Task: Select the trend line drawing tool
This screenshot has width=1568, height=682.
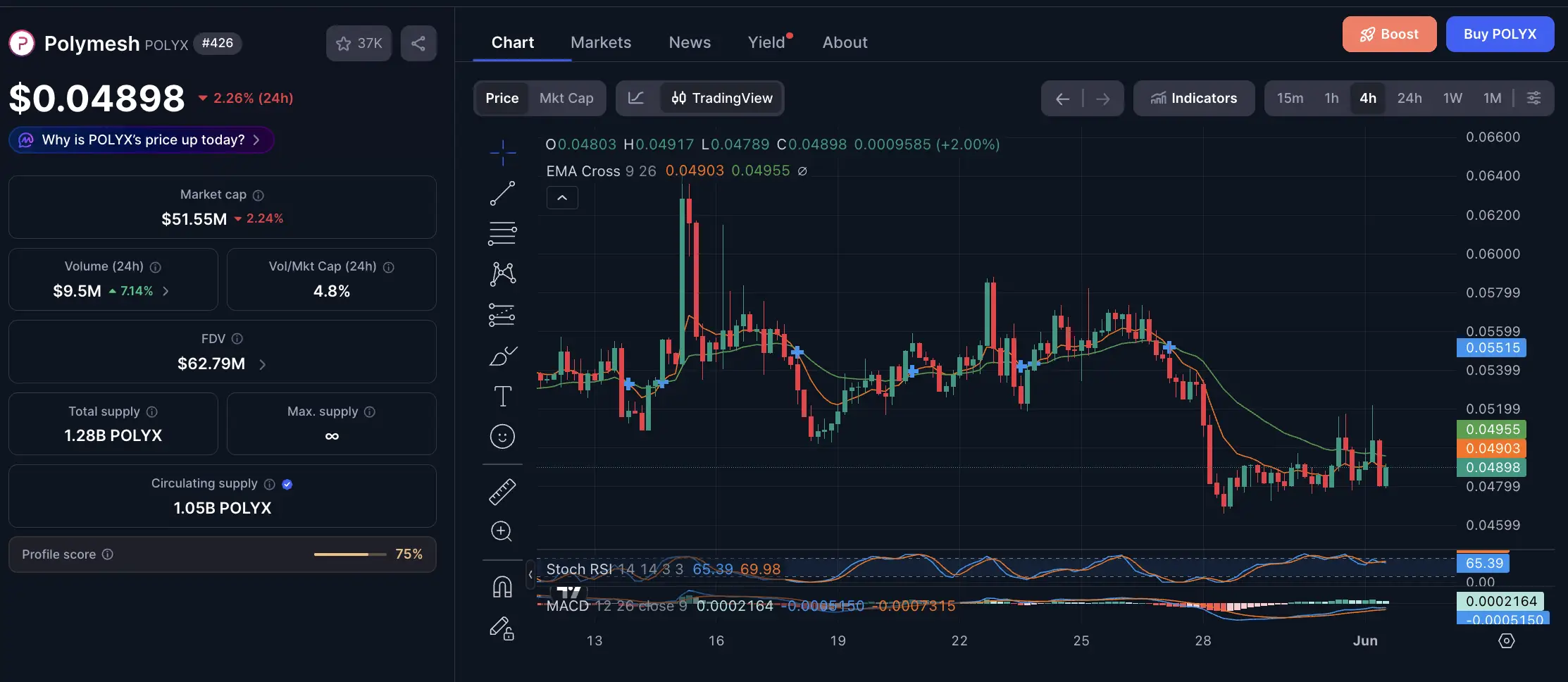Action: (x=503, y=193)
